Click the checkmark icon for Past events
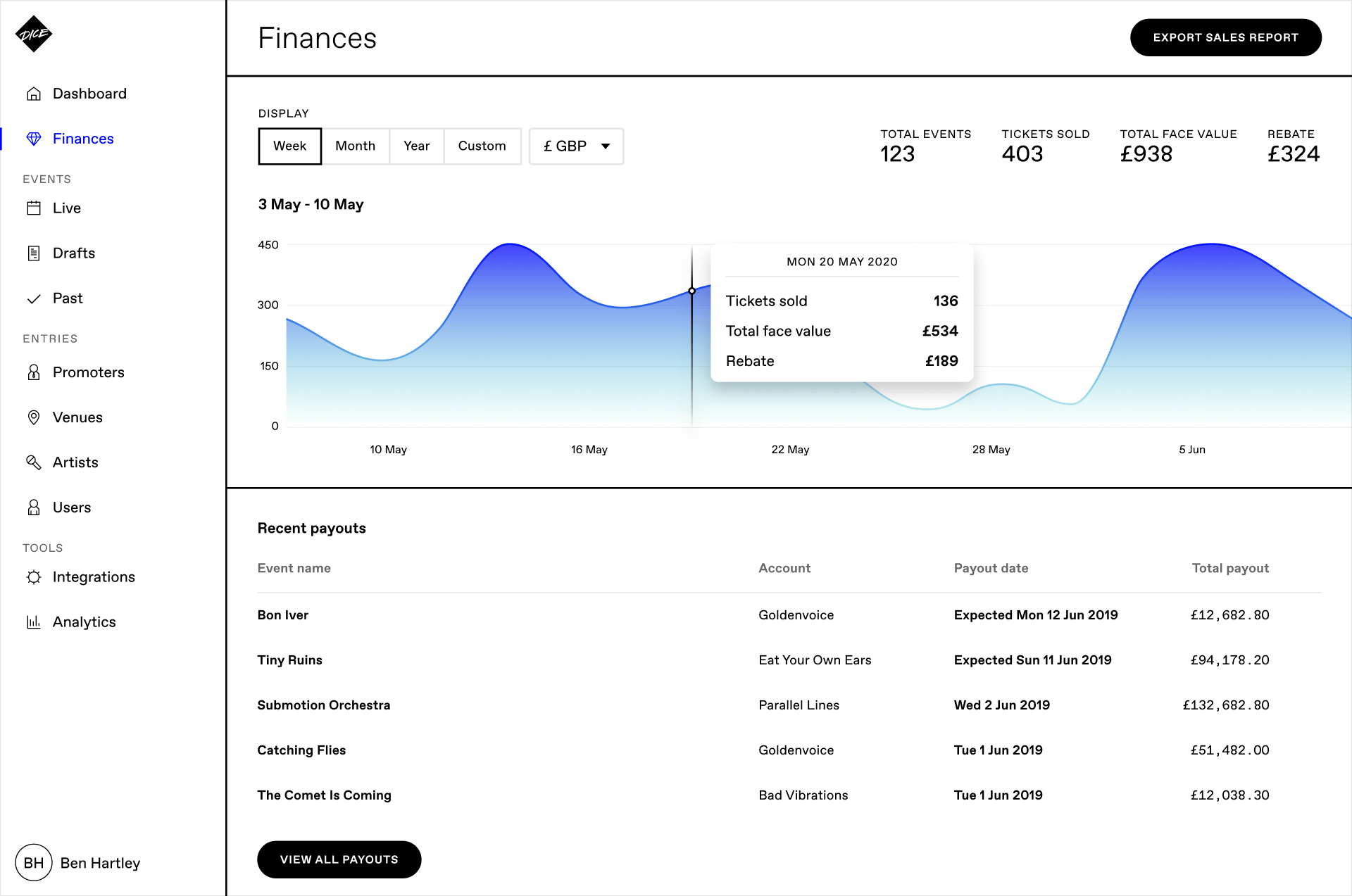This screenshot has width=1352, height=896. point(34,298)
